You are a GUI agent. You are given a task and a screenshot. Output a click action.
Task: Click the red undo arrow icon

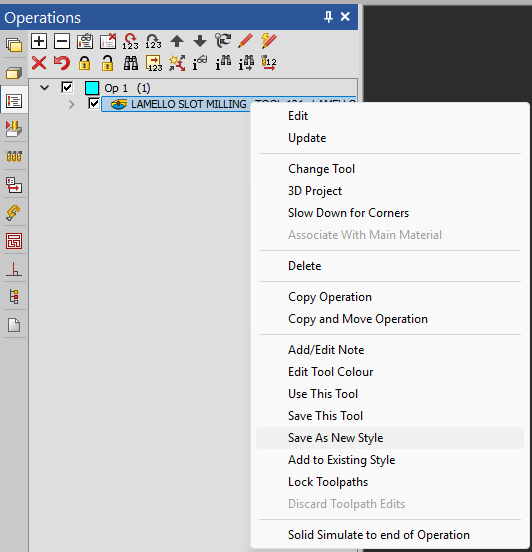tap(62, 63)
